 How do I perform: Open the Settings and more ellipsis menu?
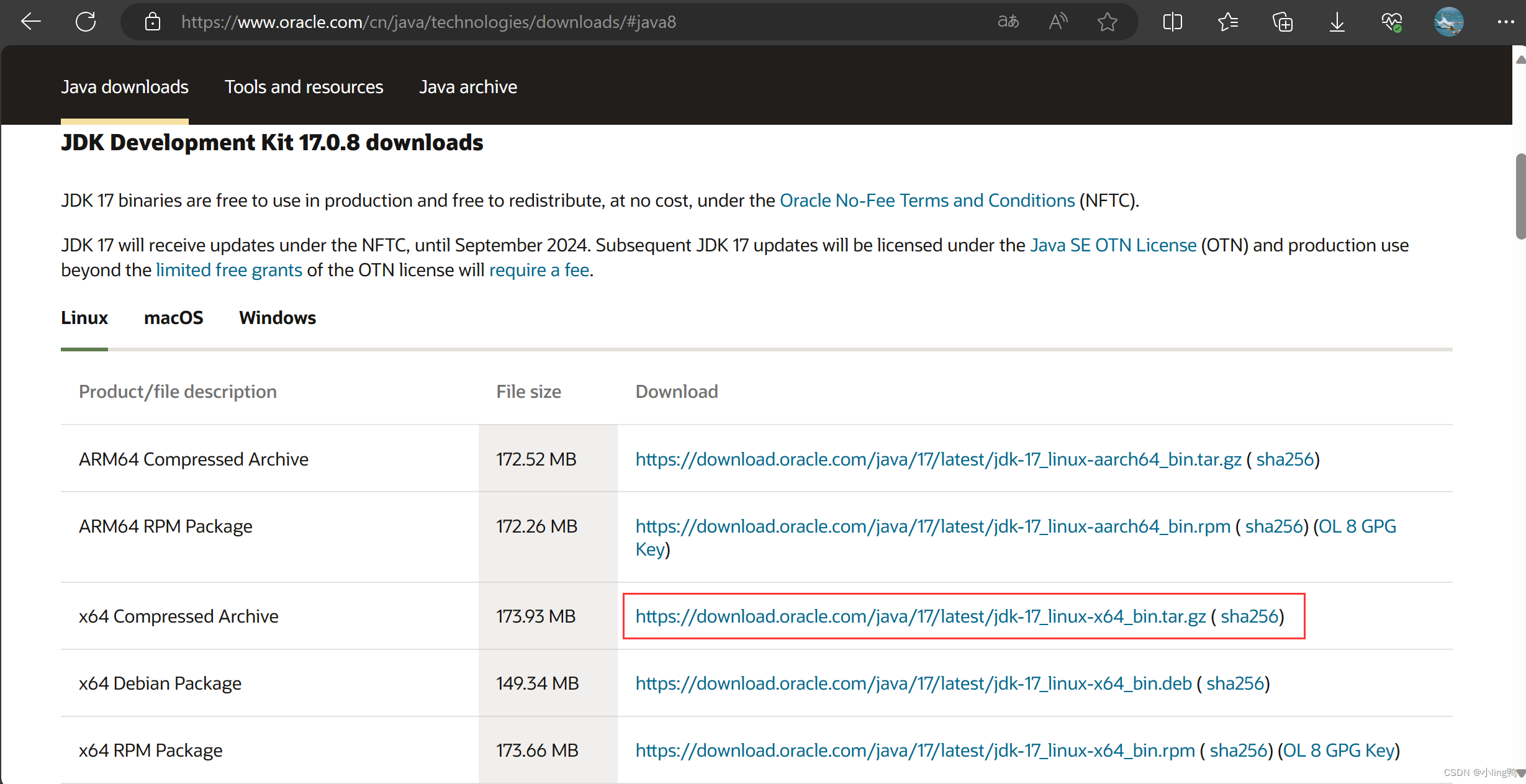coord(1507,22)
